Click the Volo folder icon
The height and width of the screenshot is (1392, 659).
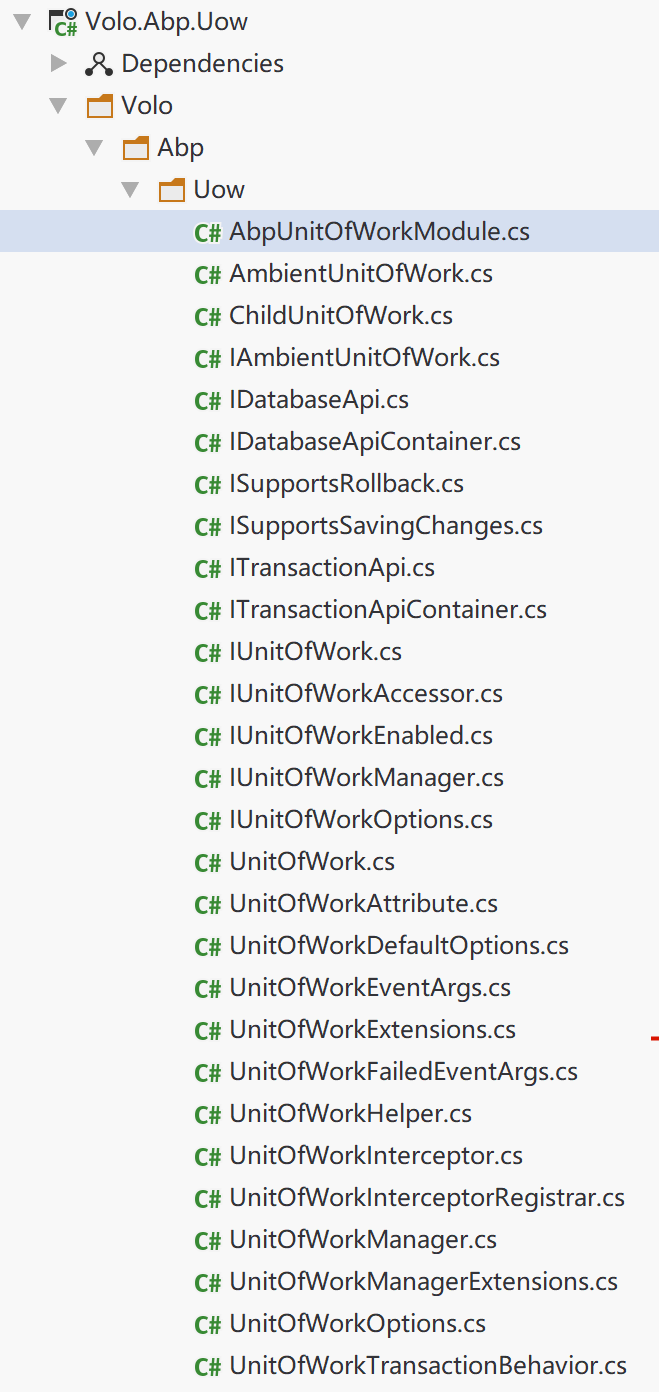pos(100,106)
